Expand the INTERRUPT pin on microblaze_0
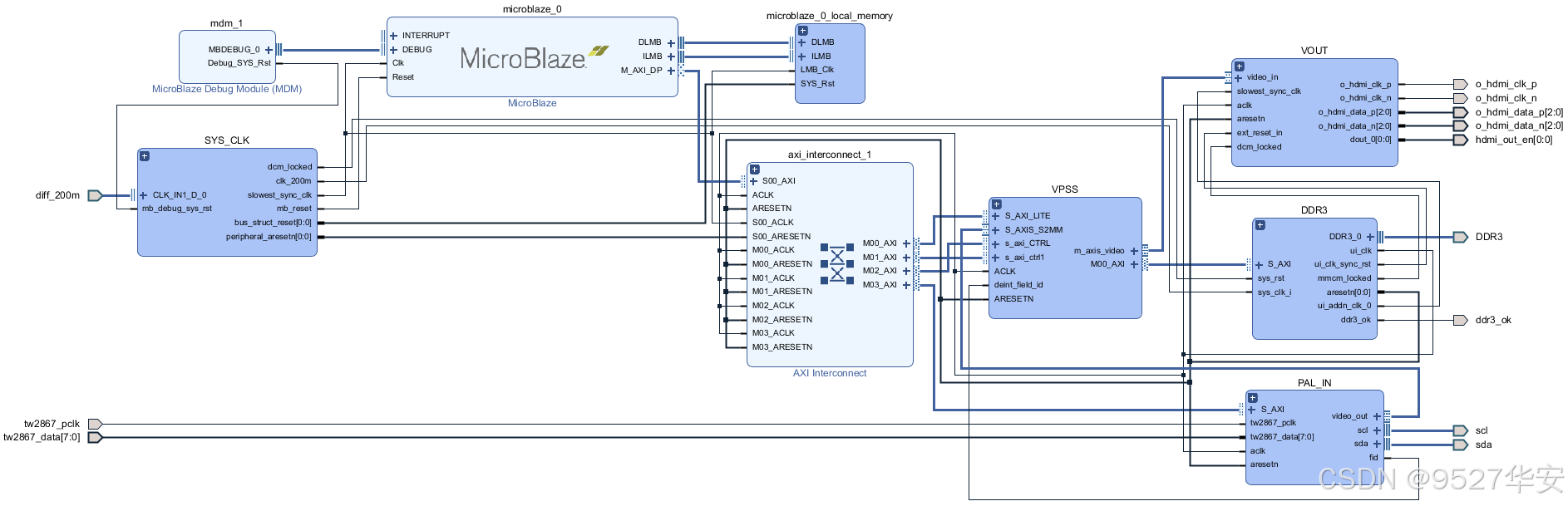This screenshot has height=506, width=1568. [394, 36]
